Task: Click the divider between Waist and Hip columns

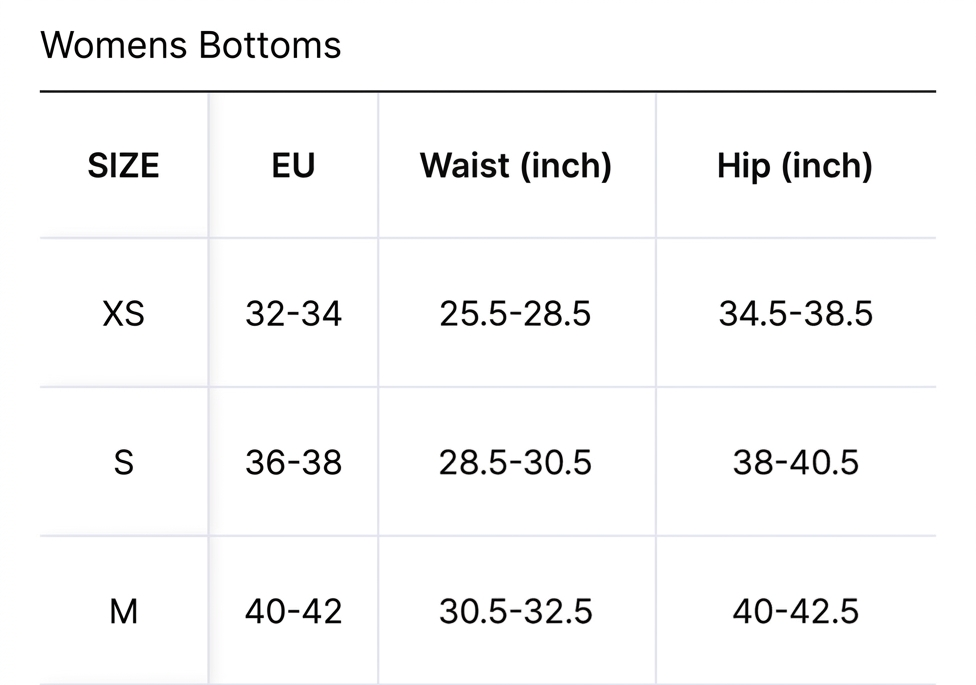Action: coord(655,389)
